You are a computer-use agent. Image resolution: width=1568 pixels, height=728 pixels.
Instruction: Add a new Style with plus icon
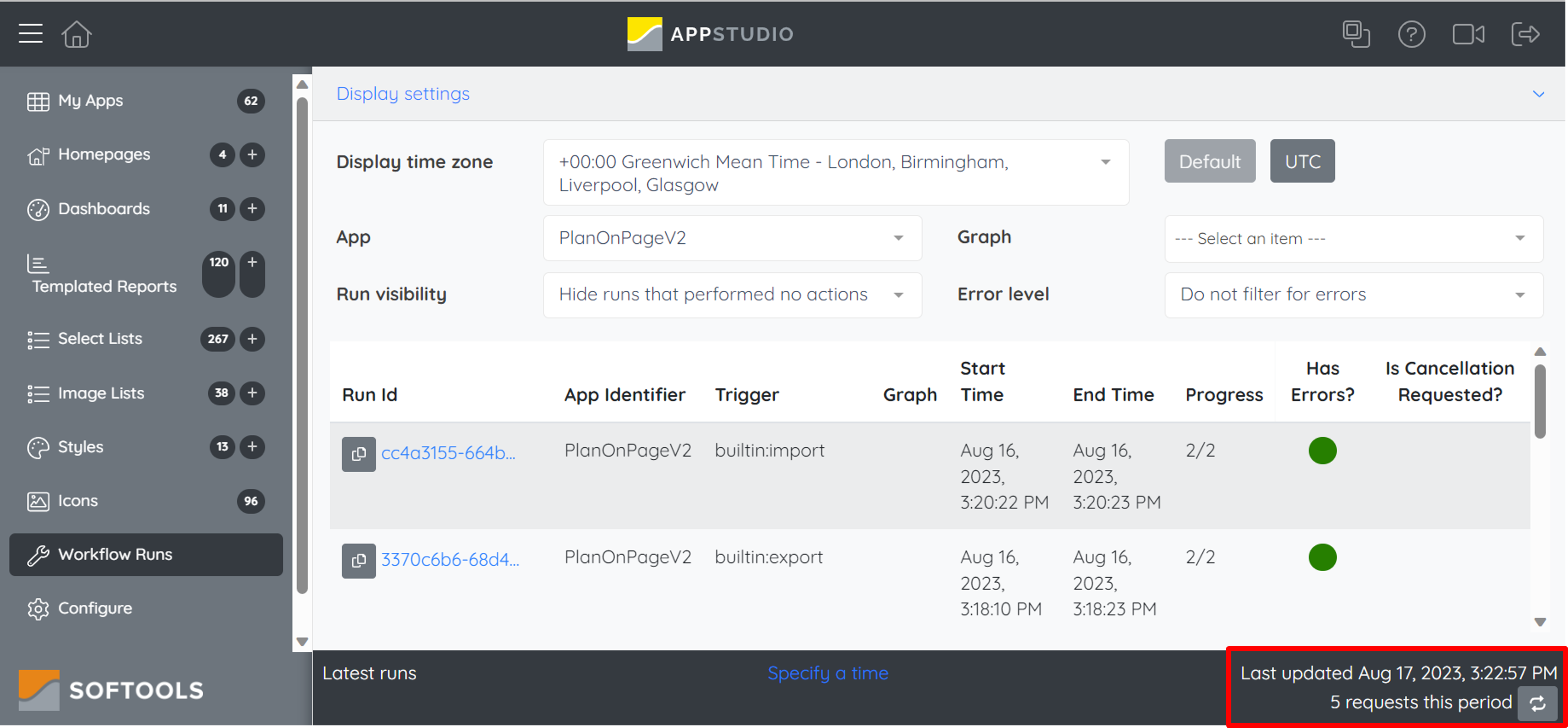pyautogui.click(x=252, y=447)
